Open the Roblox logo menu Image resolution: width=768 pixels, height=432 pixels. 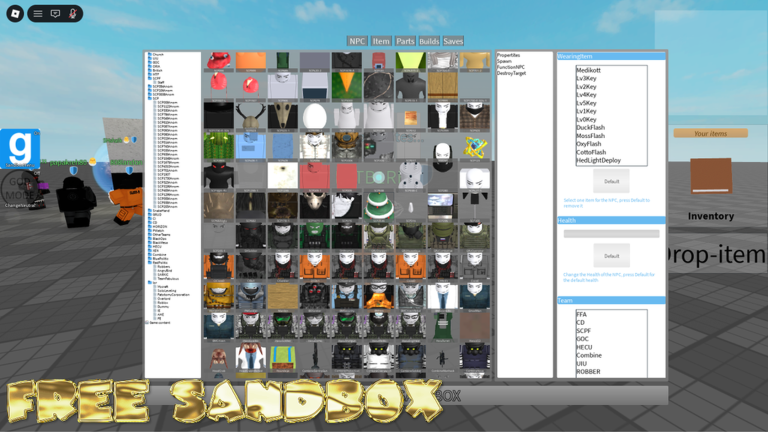click(15, 13)
